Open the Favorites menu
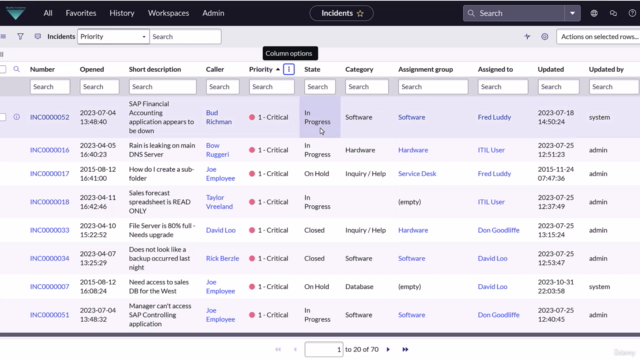Viewport: 640px width, 360px height. pyautogui.click(x=81, y=13)
